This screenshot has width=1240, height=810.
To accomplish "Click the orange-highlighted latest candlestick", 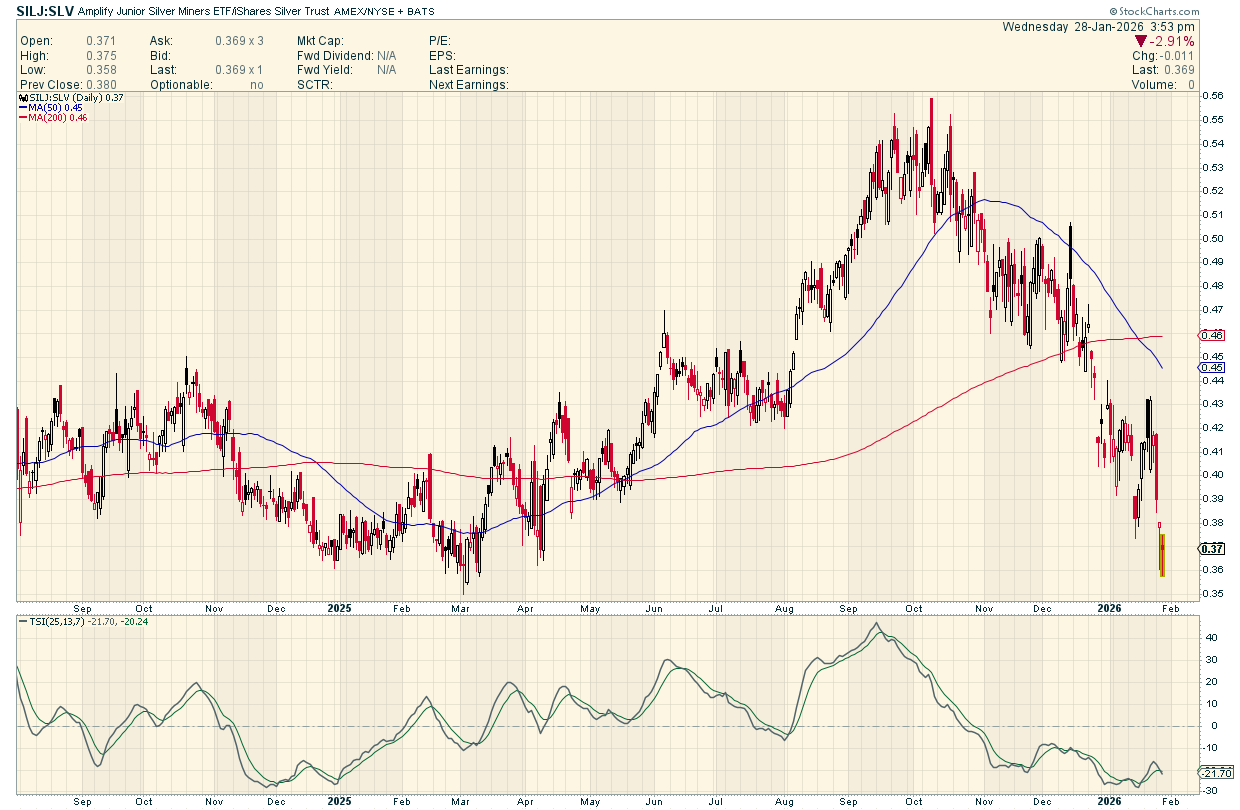I will coord(1162,555).
